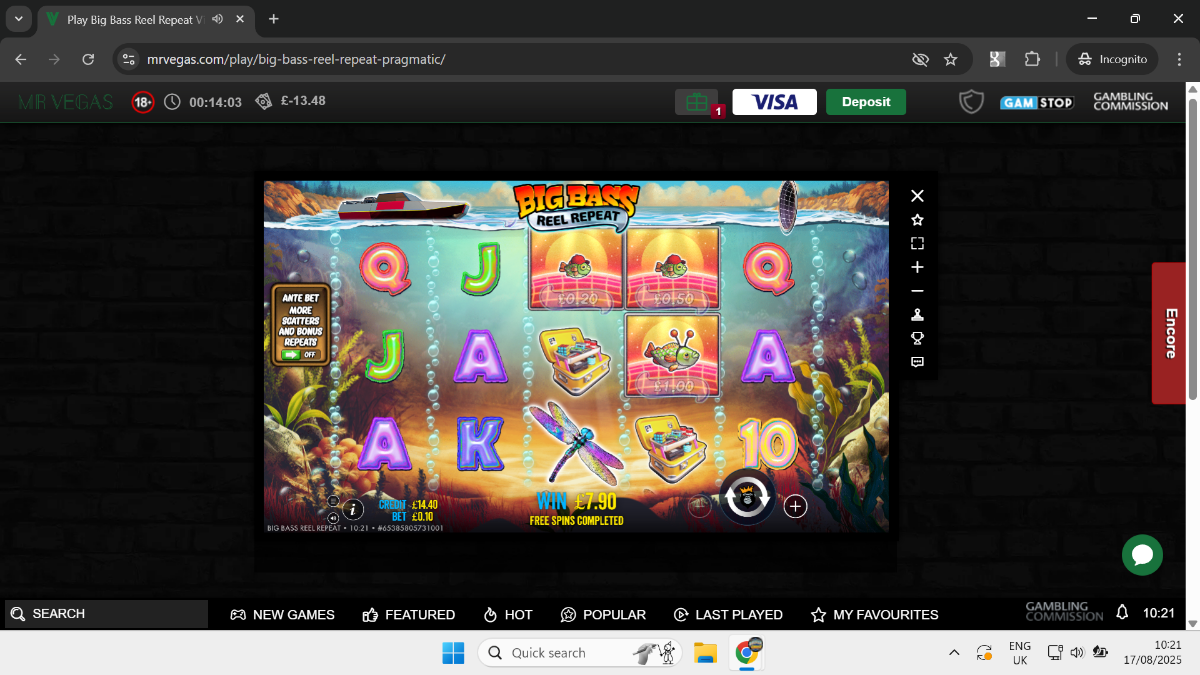The height and width of the screenshot is (675, 1200).
Task: Show hidden system tray icons chevron
Action: click(x=954, y=653)
